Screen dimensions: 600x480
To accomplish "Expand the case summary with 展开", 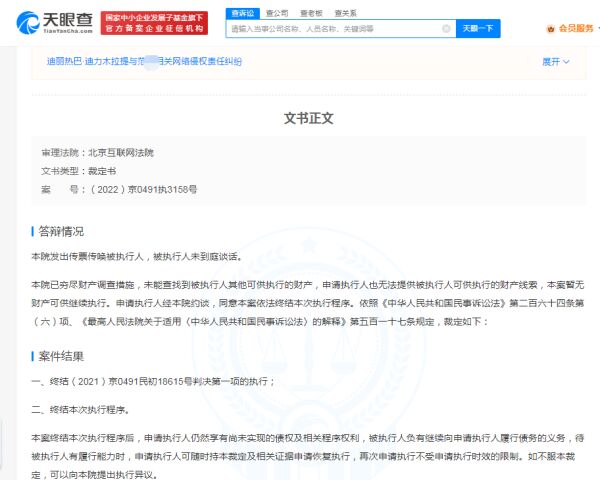I will click(x=555, y=62).
